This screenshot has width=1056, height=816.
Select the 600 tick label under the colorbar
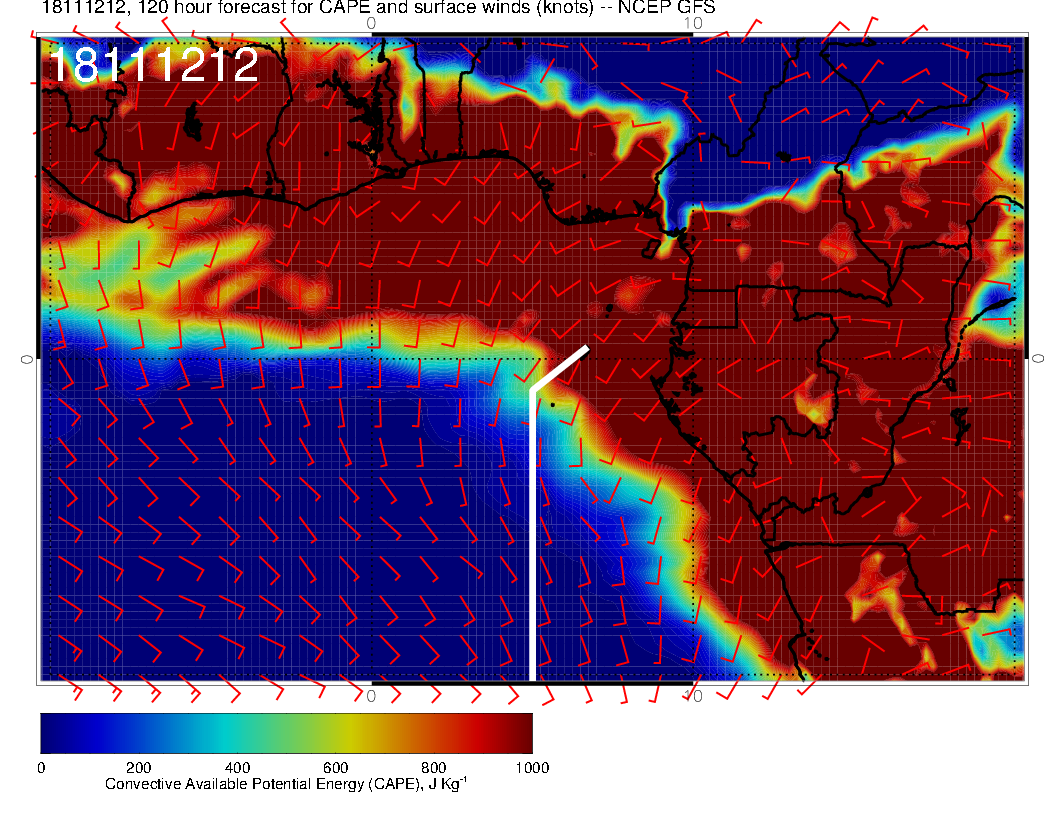335,768
